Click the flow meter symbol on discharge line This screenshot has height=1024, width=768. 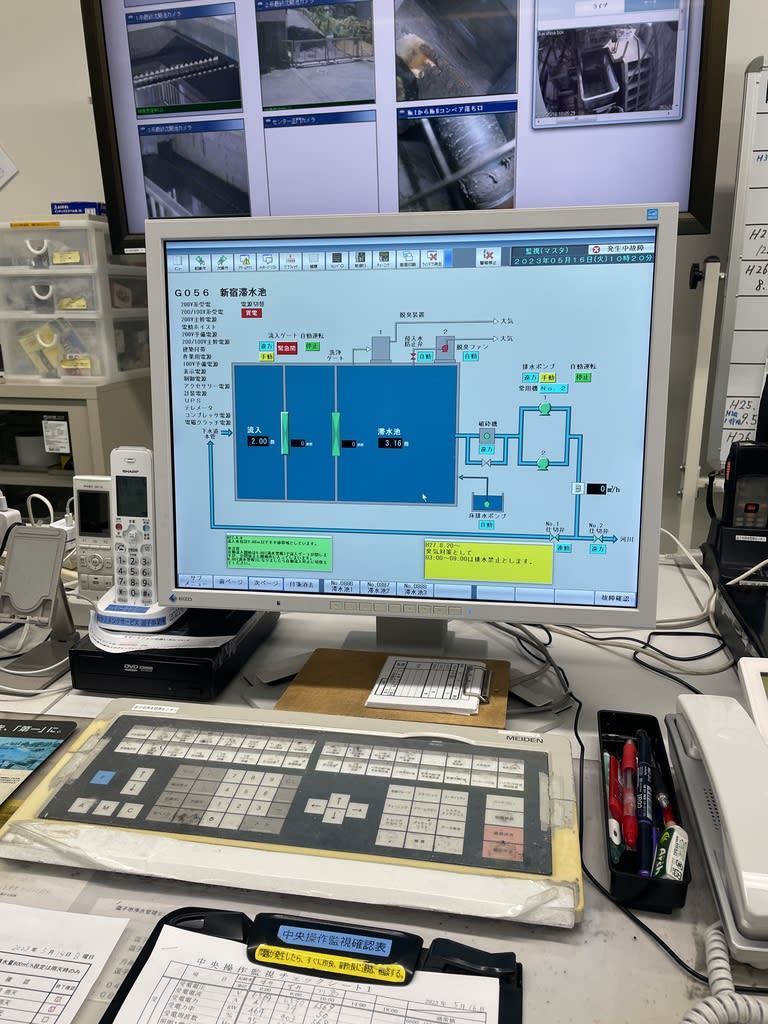577,489
